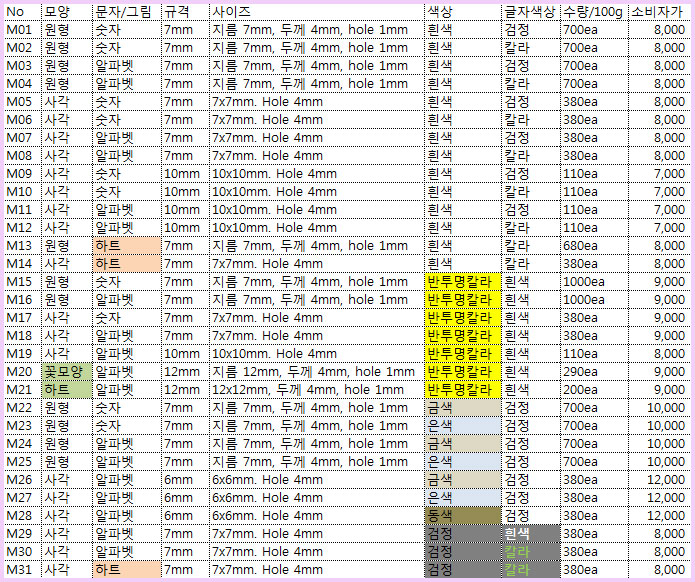
Task: Select cell 'M02'
Action: coord(23,48)
